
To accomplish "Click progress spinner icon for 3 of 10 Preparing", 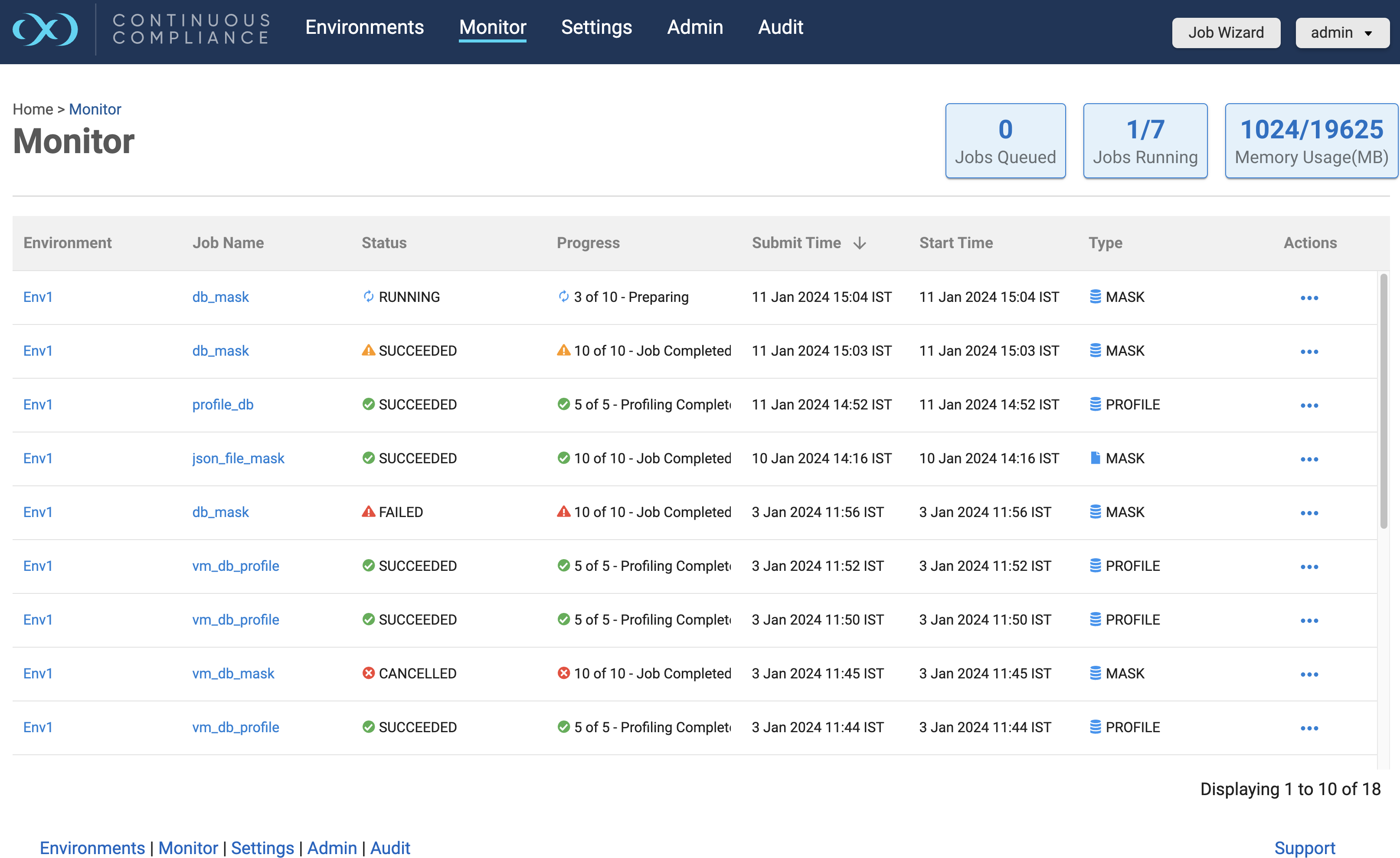I will point(563,297).
